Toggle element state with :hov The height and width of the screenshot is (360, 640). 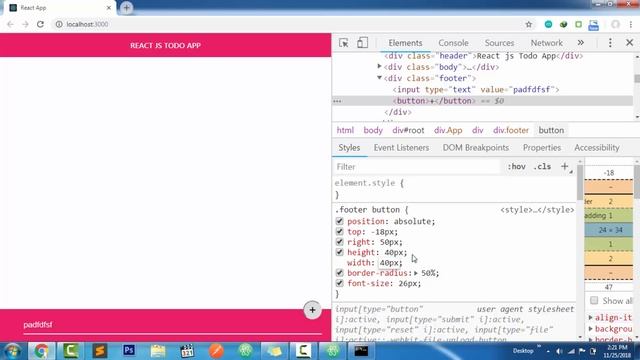[x=516, y=167]
